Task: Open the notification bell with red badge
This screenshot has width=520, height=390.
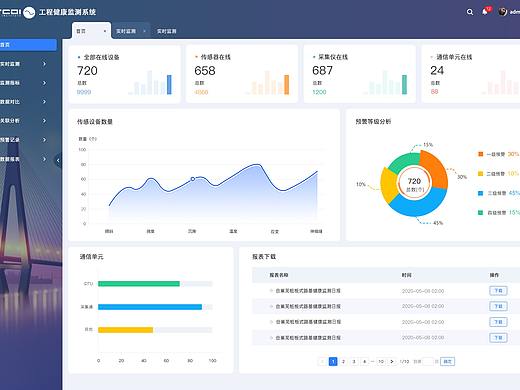Action: point(486,12)
